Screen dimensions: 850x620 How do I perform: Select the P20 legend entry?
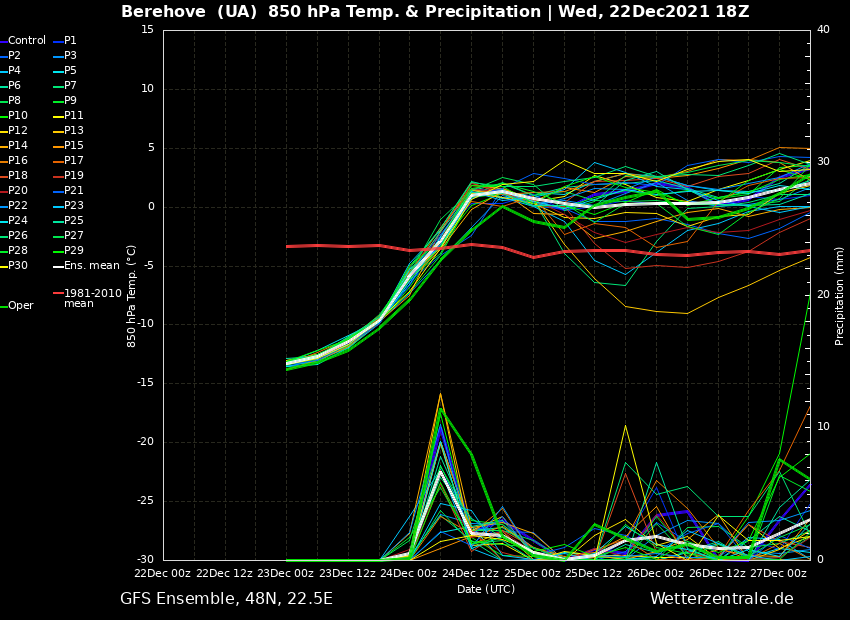click(x=18, y=191)
